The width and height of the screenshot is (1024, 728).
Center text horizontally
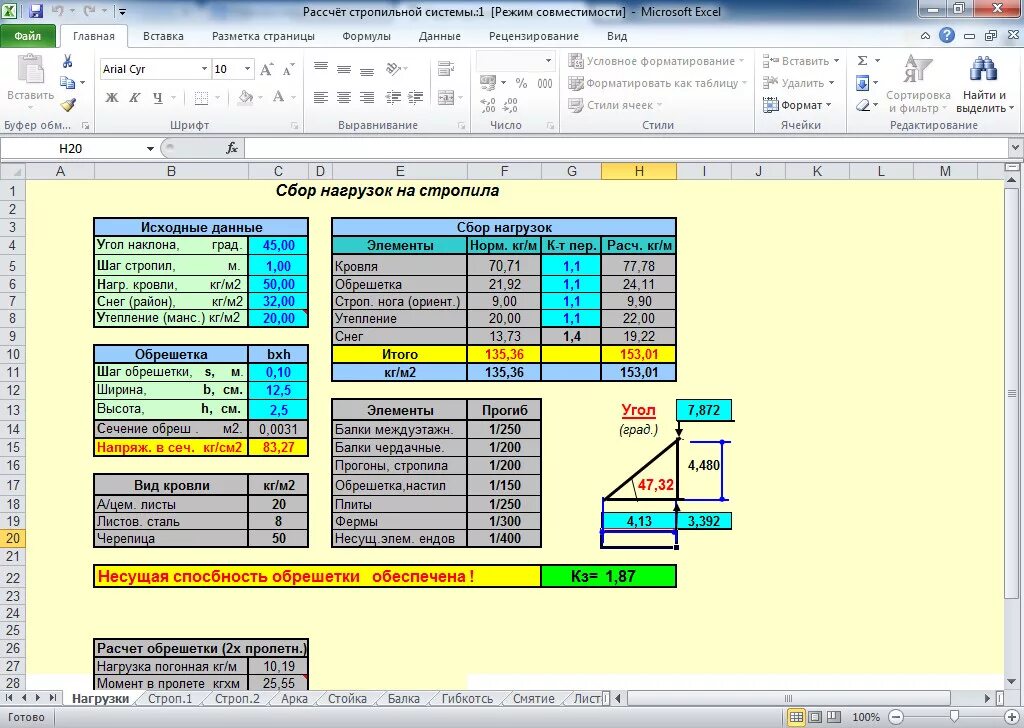[x=344, y=98]
